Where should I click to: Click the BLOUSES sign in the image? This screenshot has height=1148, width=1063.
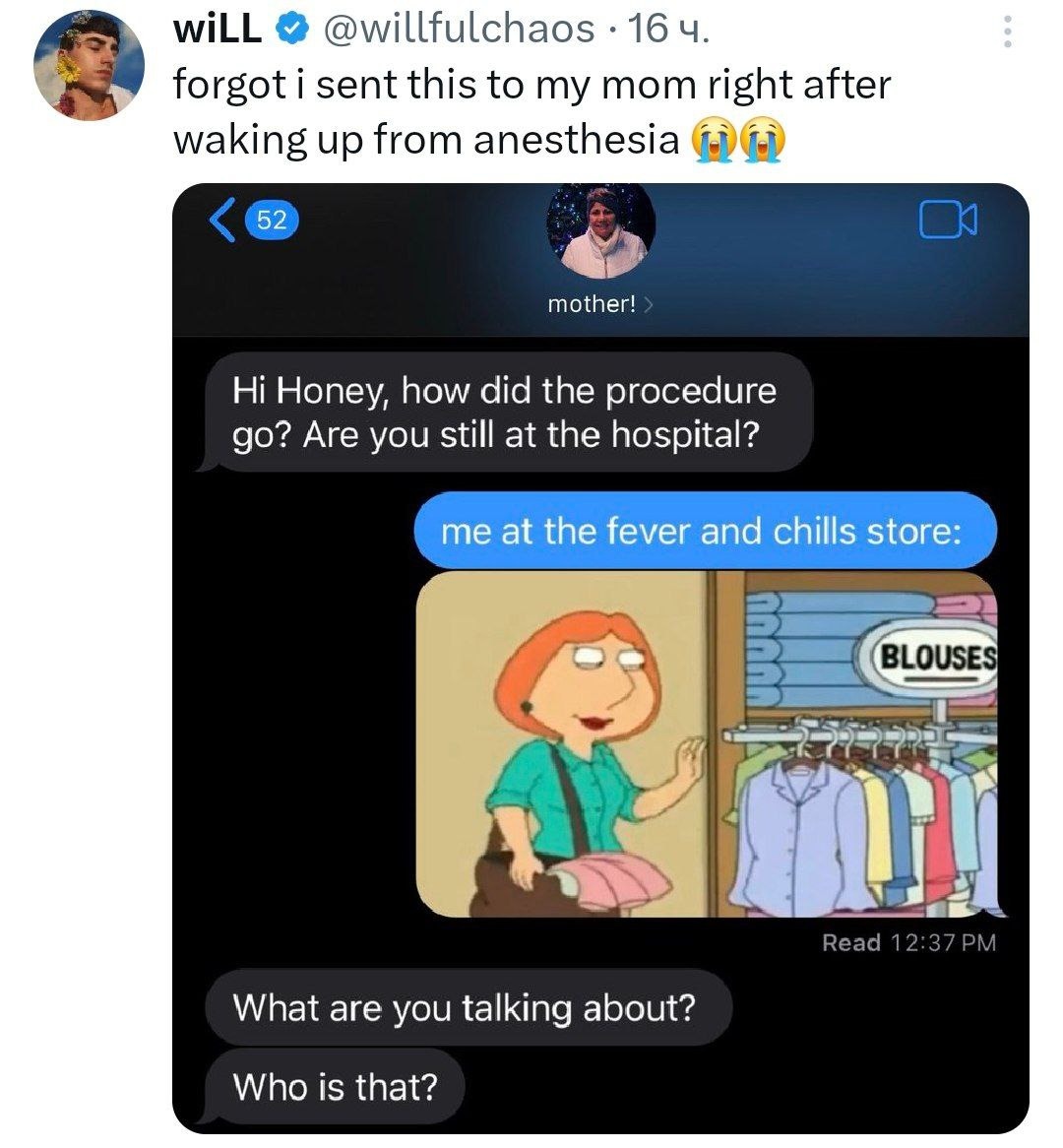[935, 658]
